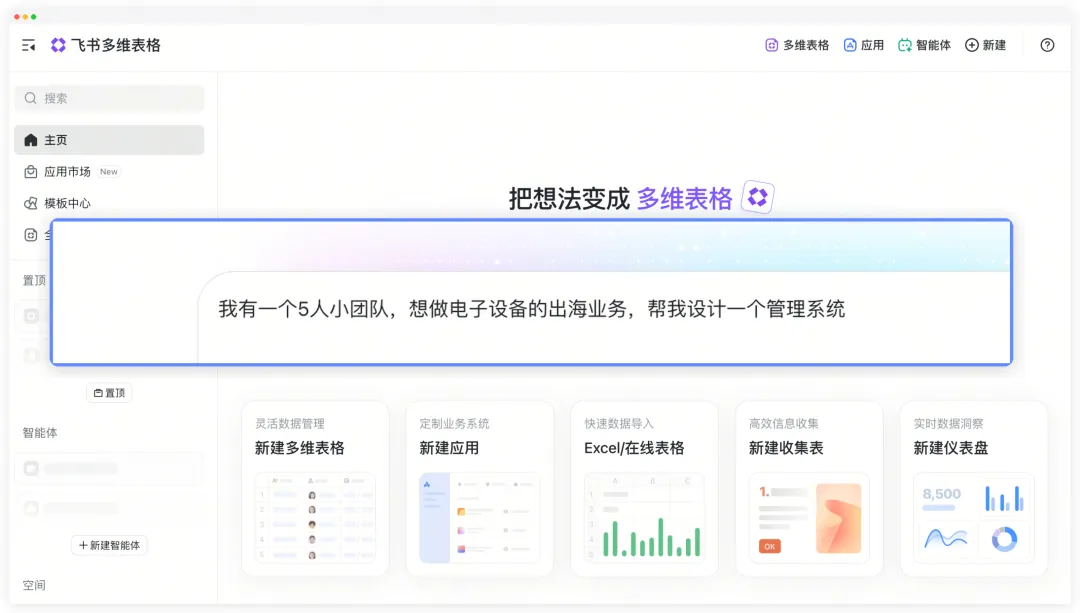The image size is (1080, 613).
Task: Open the Excel/在线表格 import card
Action: coord(645,488)
